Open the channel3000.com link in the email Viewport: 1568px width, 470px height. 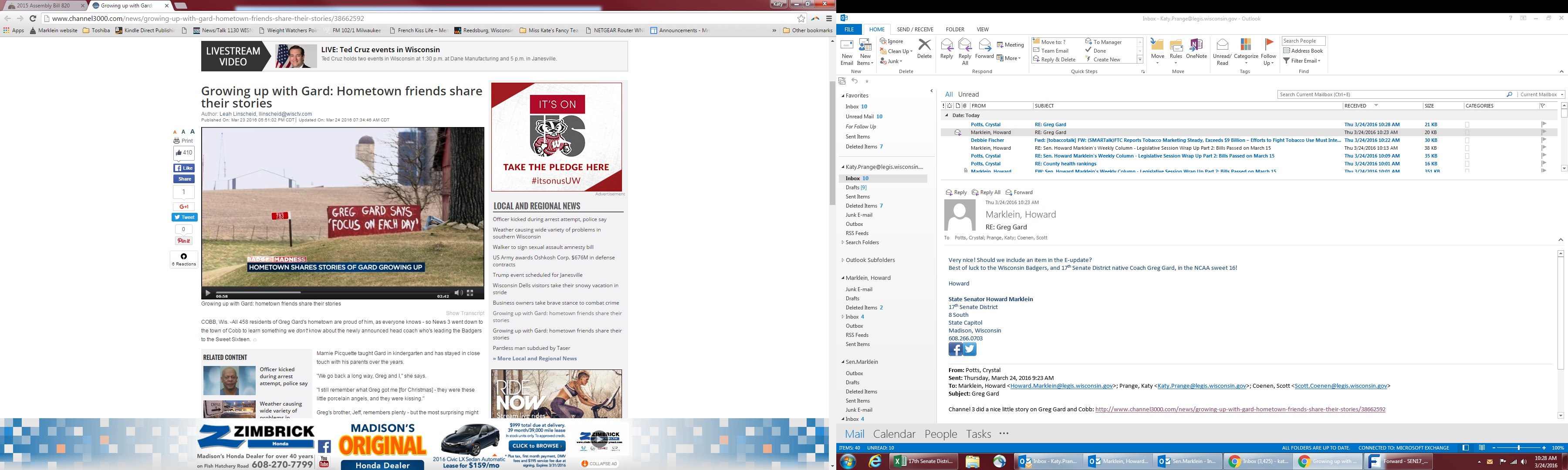tap(1240, 409)
